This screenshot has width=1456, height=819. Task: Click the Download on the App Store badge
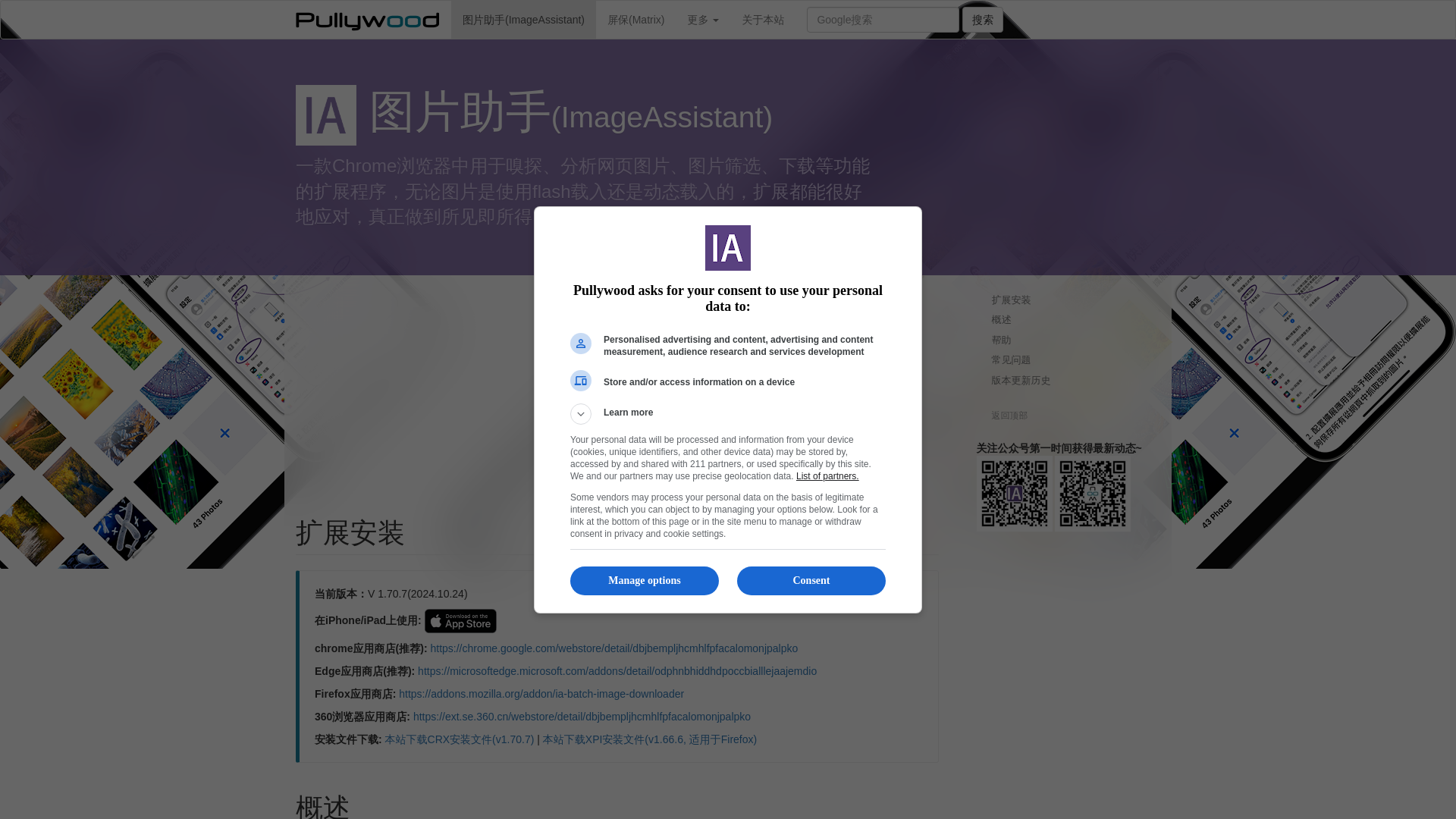point(460,621)
